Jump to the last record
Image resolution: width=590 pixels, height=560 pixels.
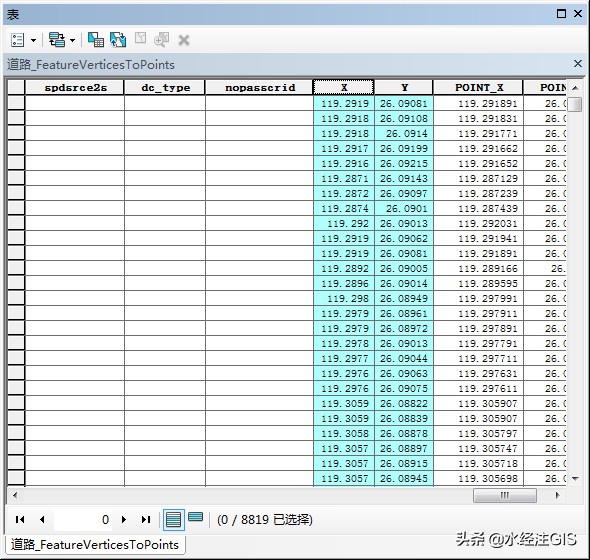click(x=146, y=519)
